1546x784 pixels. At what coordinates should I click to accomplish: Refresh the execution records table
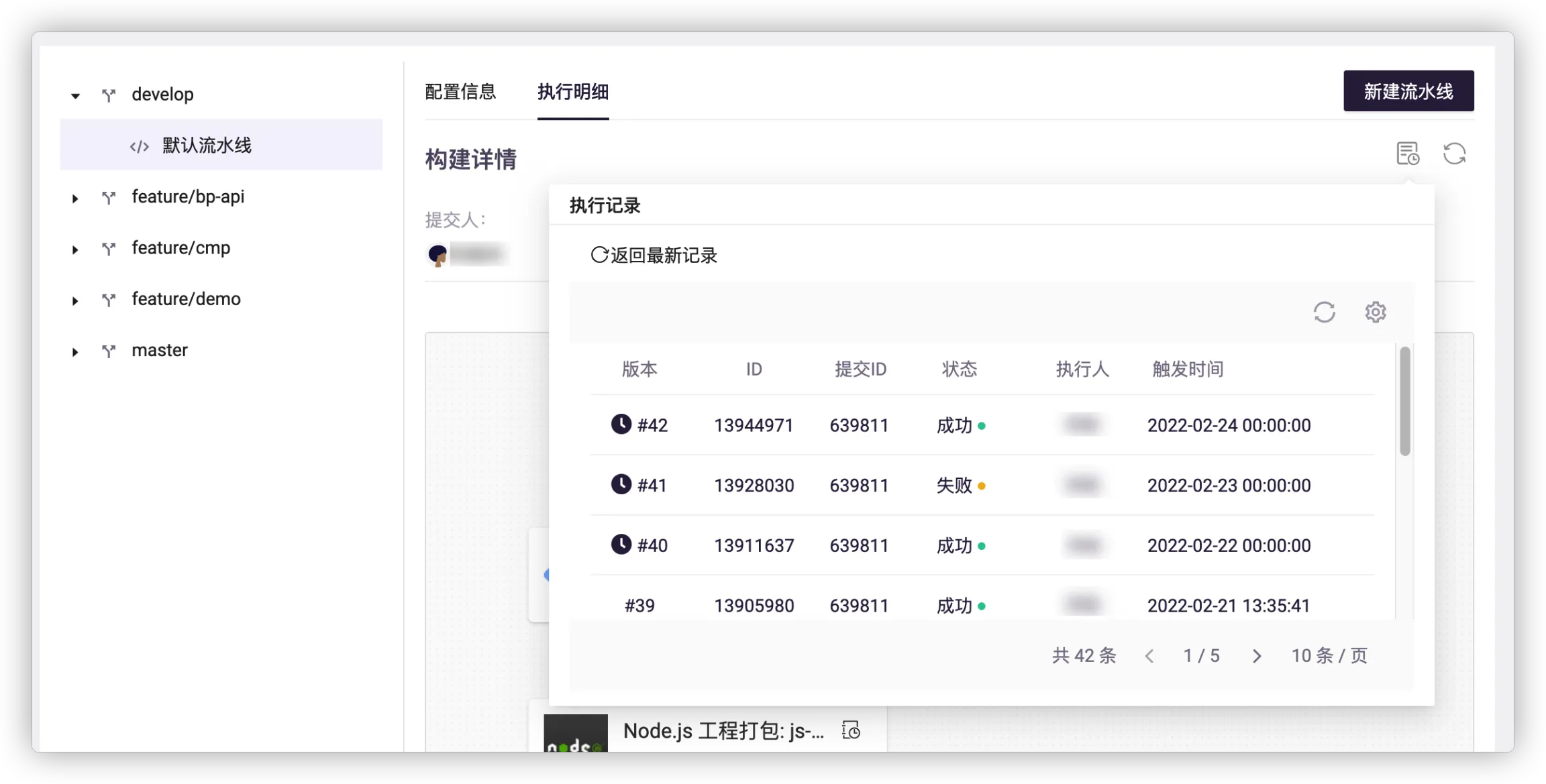1324,313
